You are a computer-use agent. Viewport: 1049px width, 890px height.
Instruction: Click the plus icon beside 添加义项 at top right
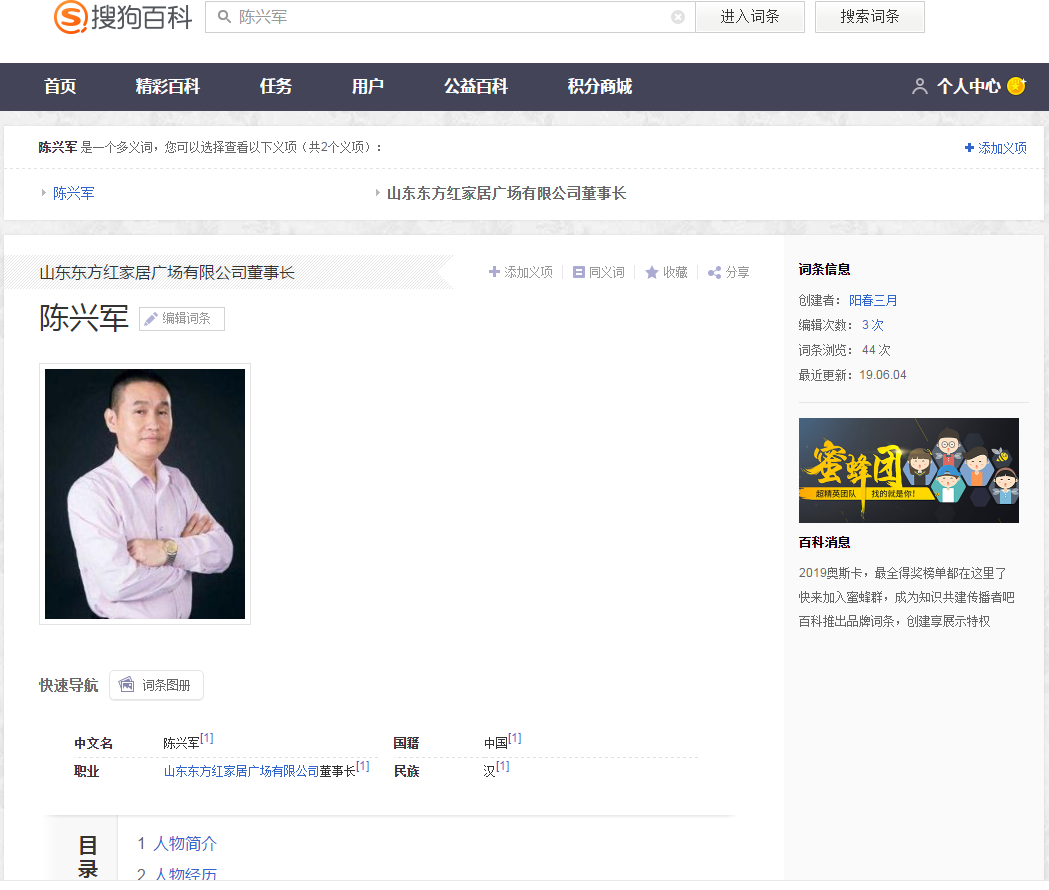click(x=969, y=147)
